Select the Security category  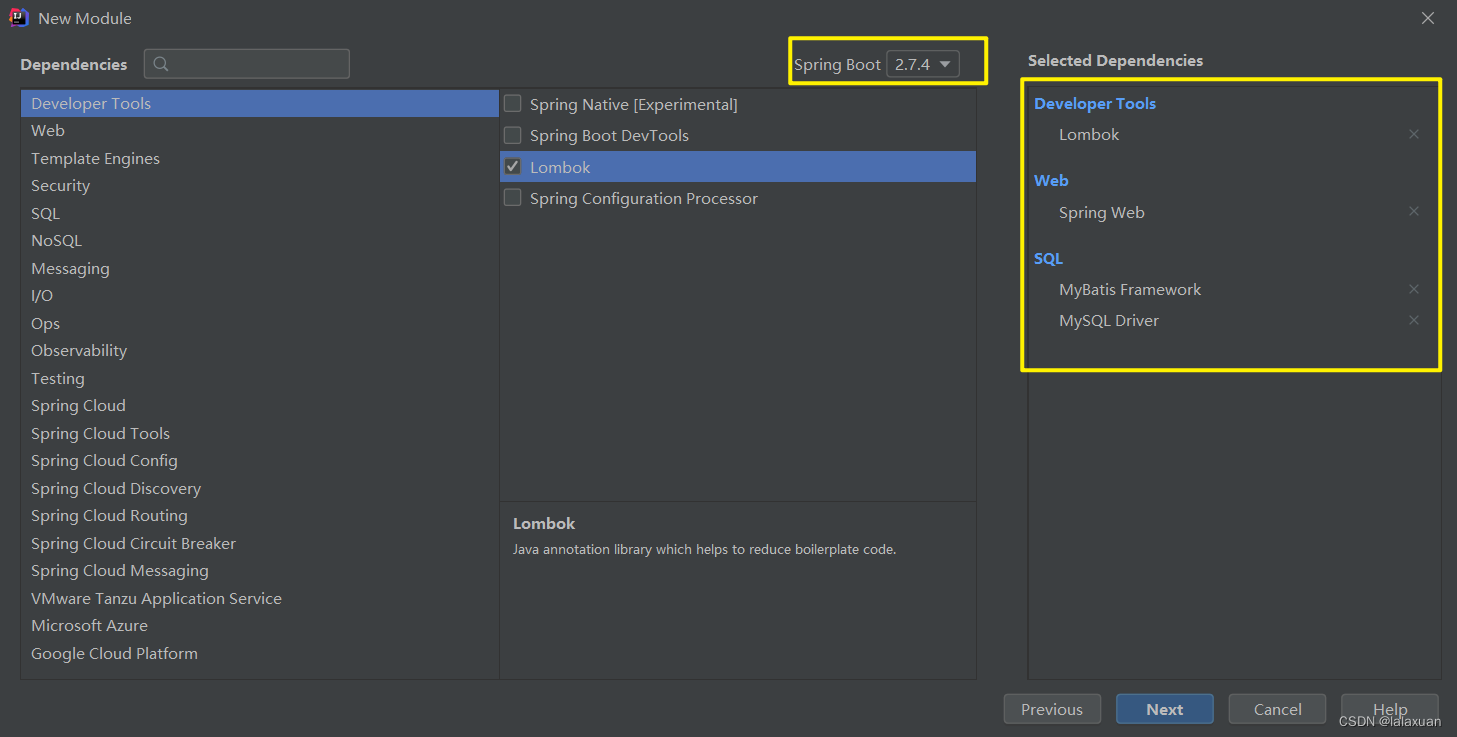point(260,186)
